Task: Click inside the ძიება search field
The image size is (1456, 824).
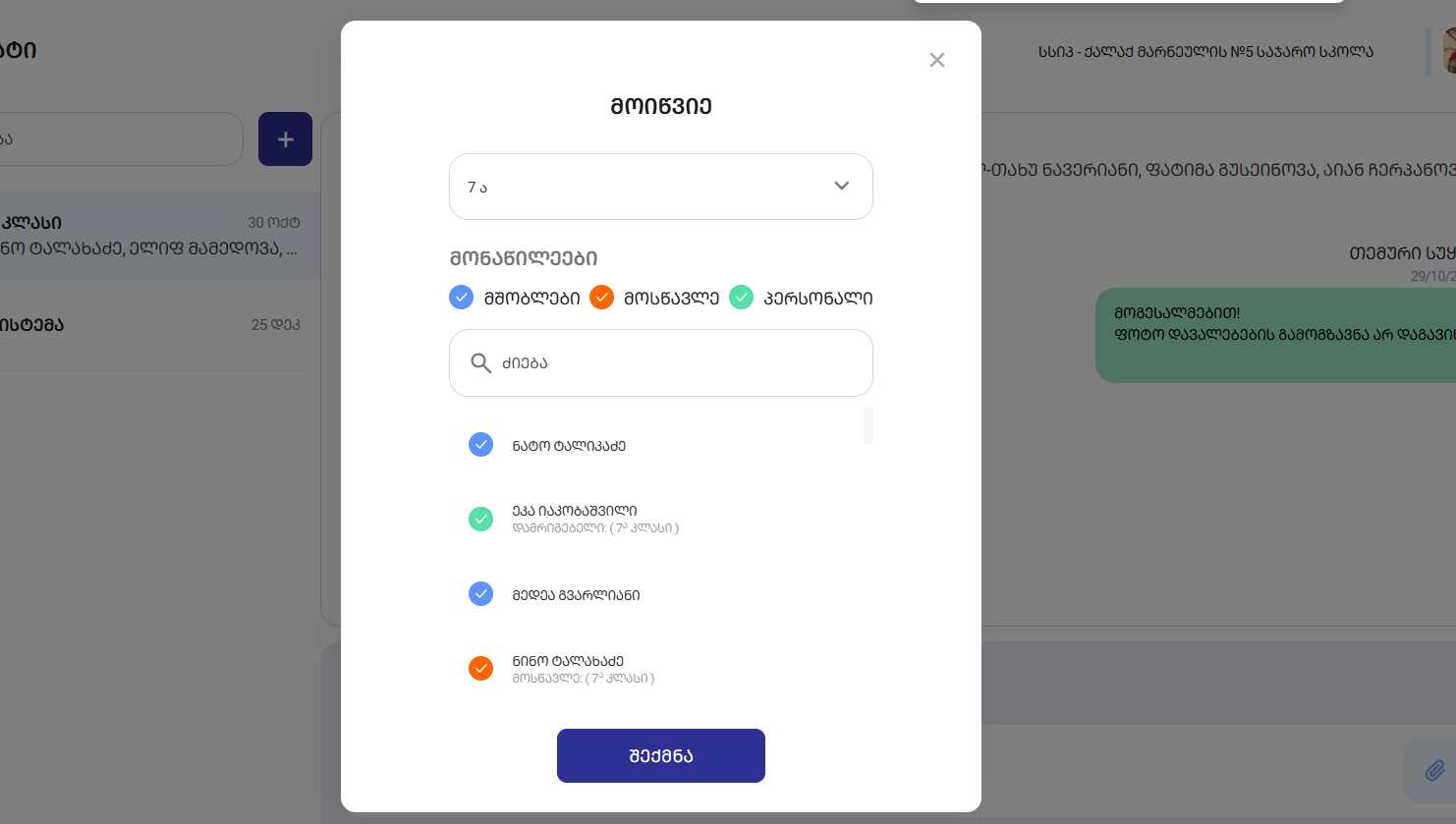Action: (x=678, y=363)
